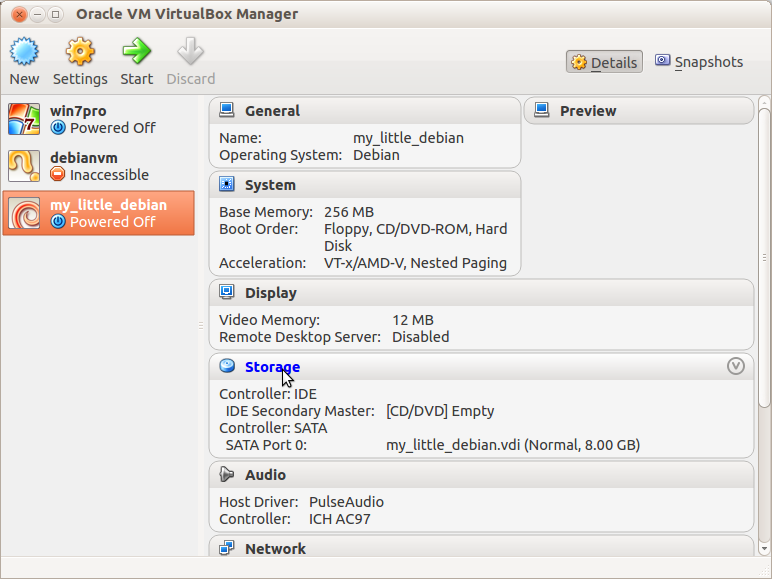Screen dimensions: 772x579
Task: Click the Display section heading
Action: click(271, 293)
